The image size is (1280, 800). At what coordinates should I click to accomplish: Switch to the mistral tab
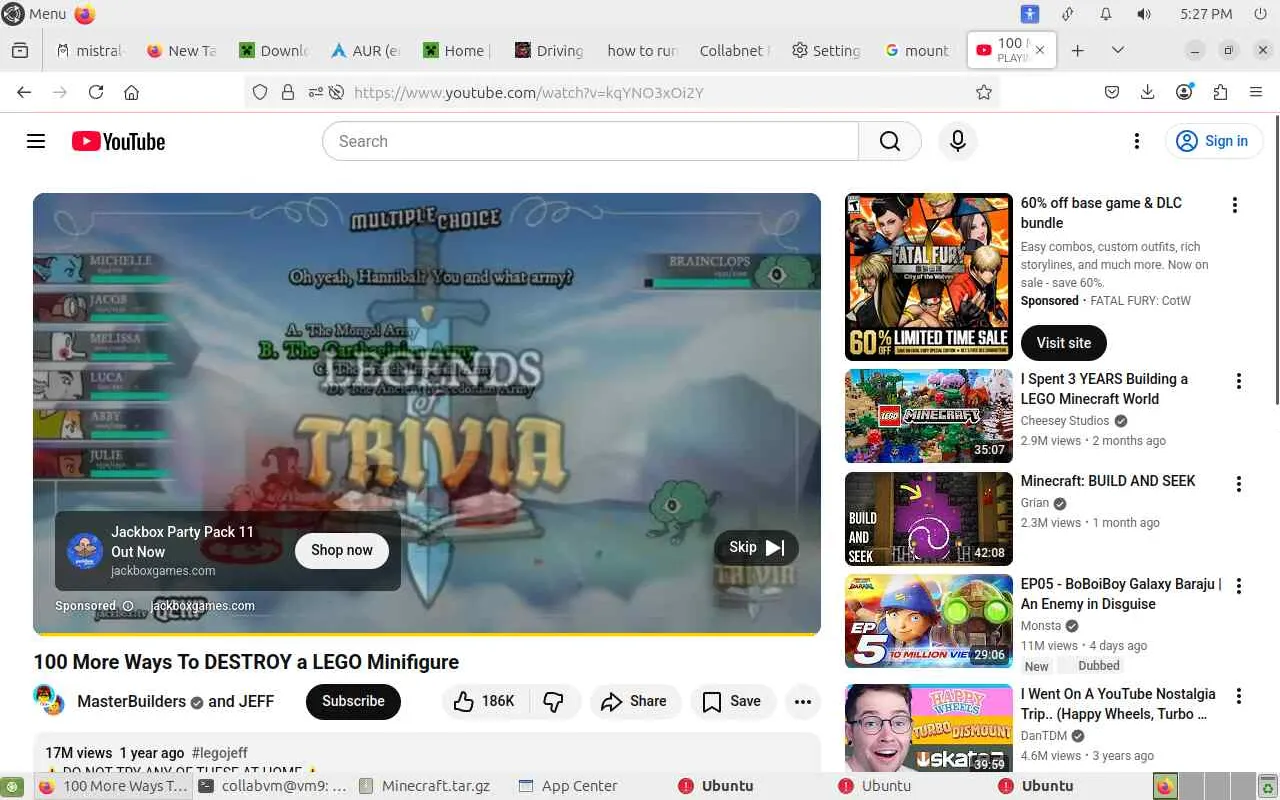coord(88,50)
